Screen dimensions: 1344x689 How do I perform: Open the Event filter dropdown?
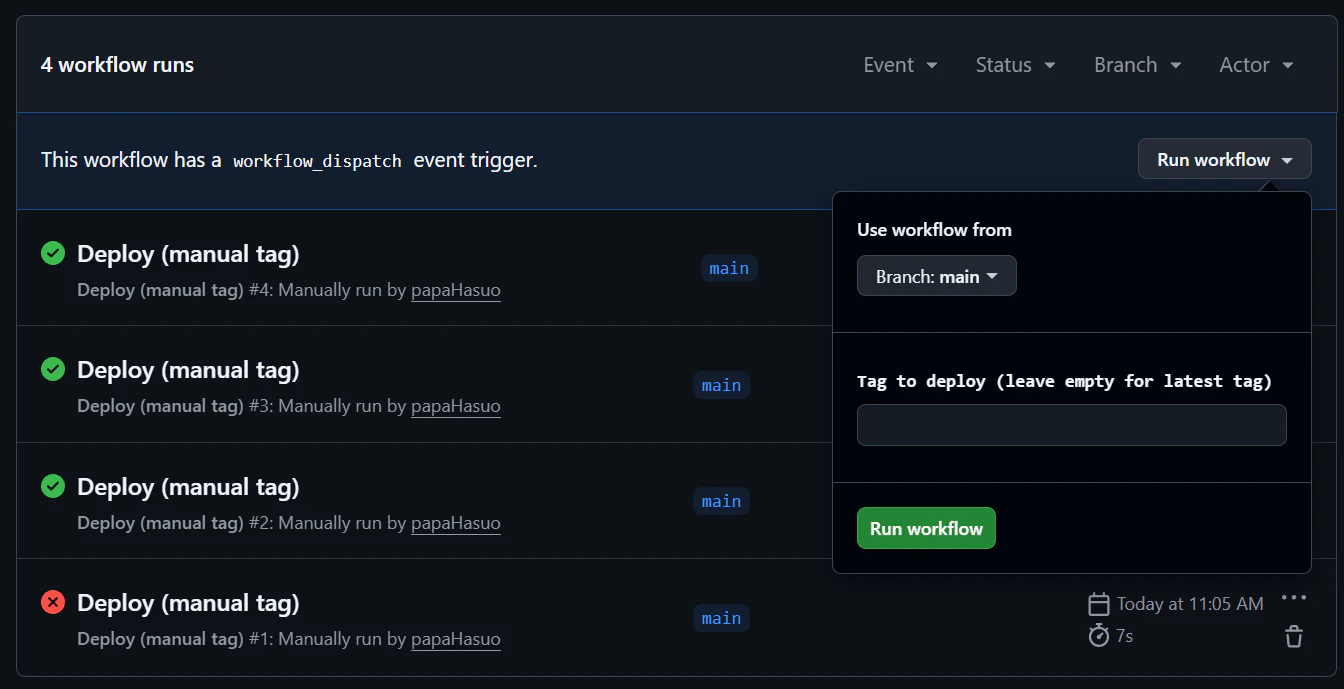tap(901, 65)
